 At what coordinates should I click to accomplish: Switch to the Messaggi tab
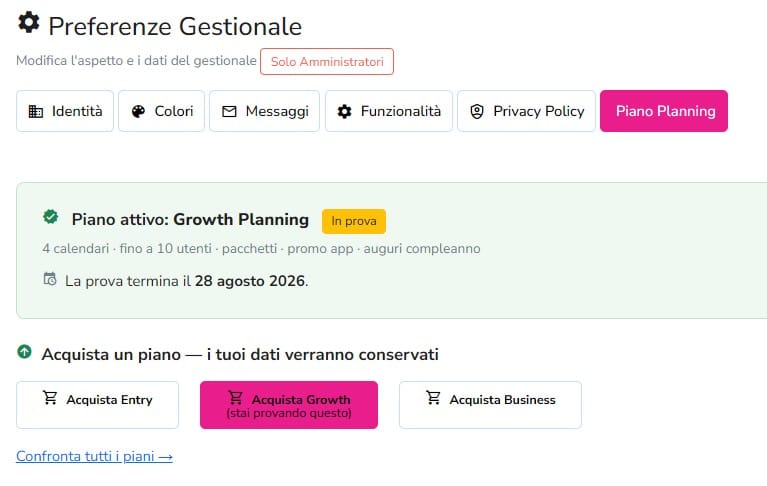(265, 111)
